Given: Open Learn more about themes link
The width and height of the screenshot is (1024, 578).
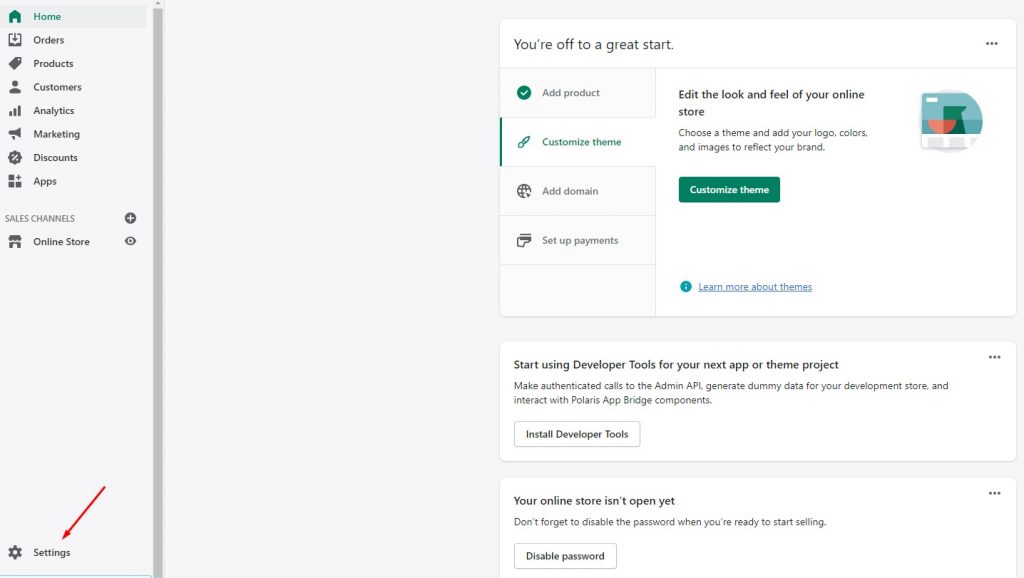Looking at the screenshot, I should (755, 287).
